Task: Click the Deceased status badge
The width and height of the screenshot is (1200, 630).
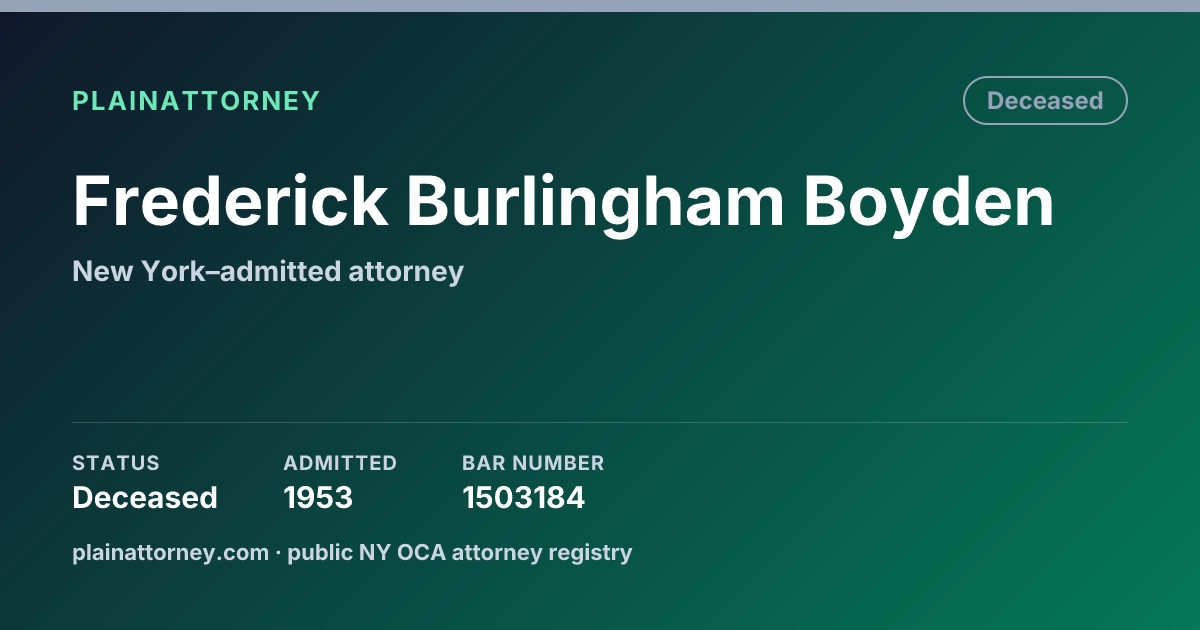Action: pyautogui.click(x=1045, y=101)
